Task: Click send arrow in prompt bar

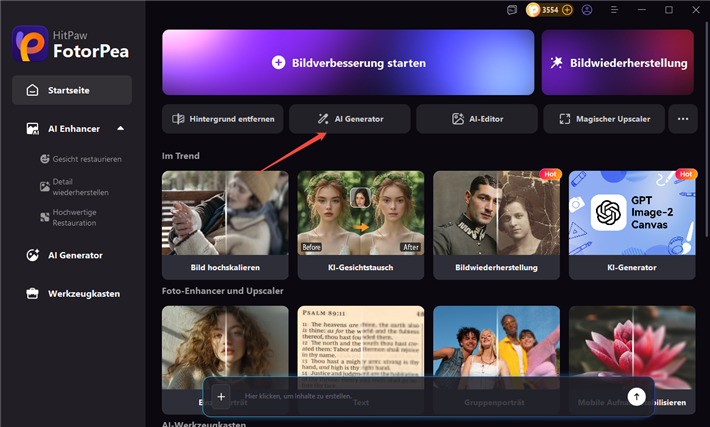Action: 636,397
